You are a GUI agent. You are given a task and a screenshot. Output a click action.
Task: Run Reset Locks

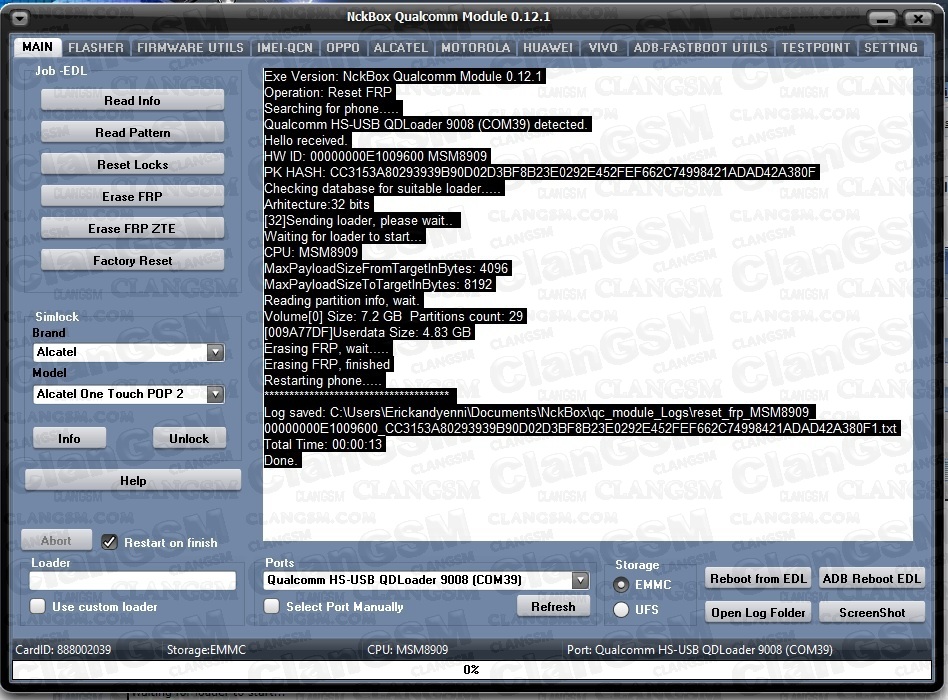132,164
